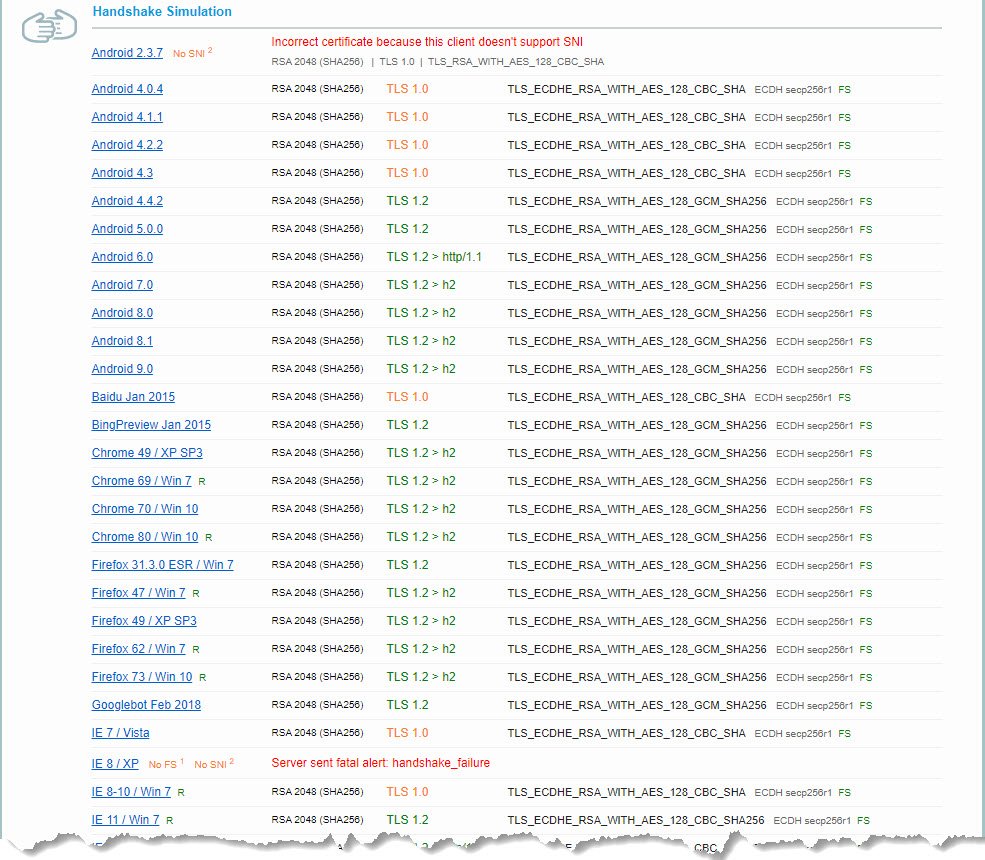Open the Firefox 73 / Win 10 link
The height and width of the screenshot is (860, 985).
point(142,677)
